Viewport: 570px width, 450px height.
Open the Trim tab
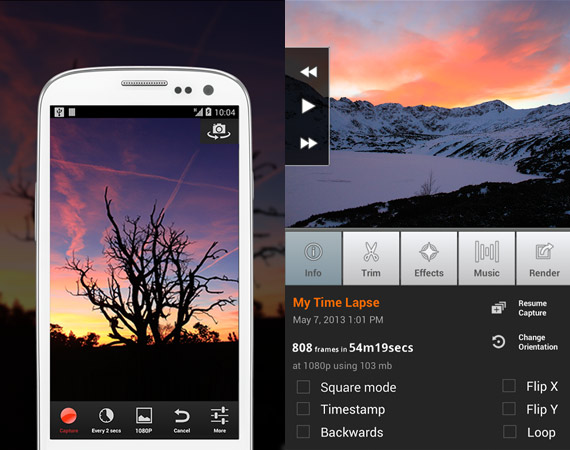[x=371, y=258]
